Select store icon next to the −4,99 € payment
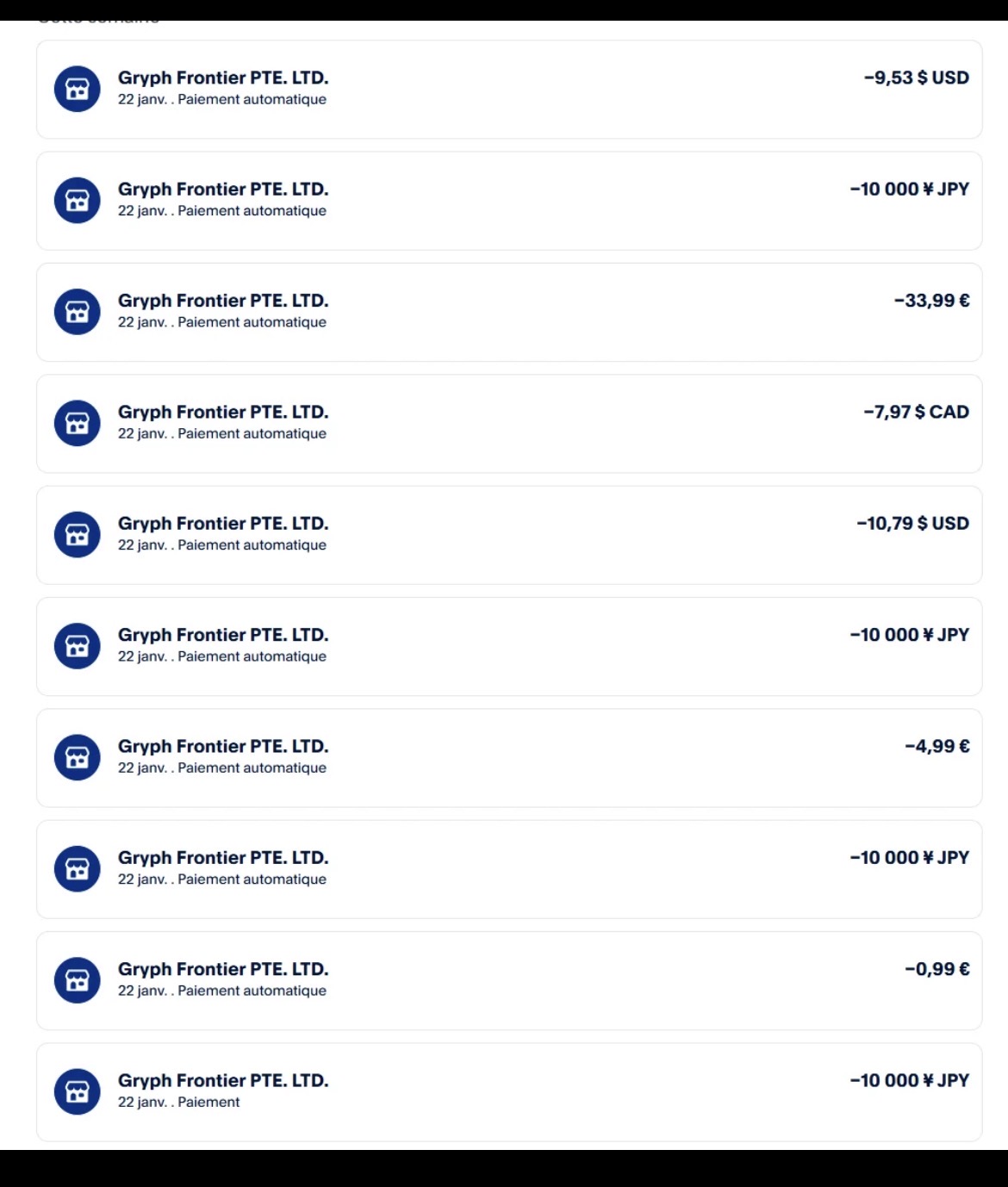The height and width of the screenshot is (1187, 1008). (78, 757)
